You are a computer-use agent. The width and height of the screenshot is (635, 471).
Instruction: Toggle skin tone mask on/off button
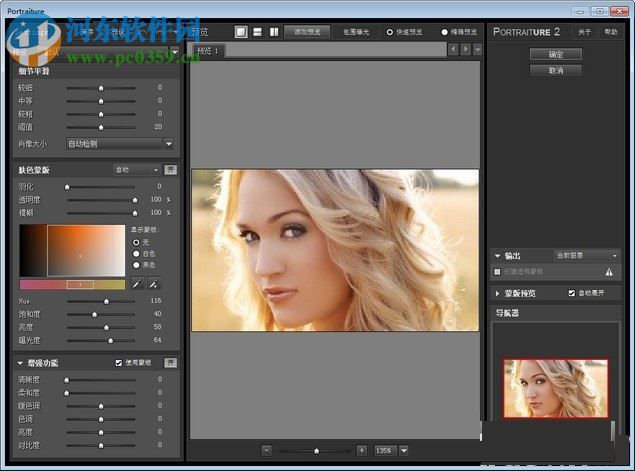tap(170, 170)
